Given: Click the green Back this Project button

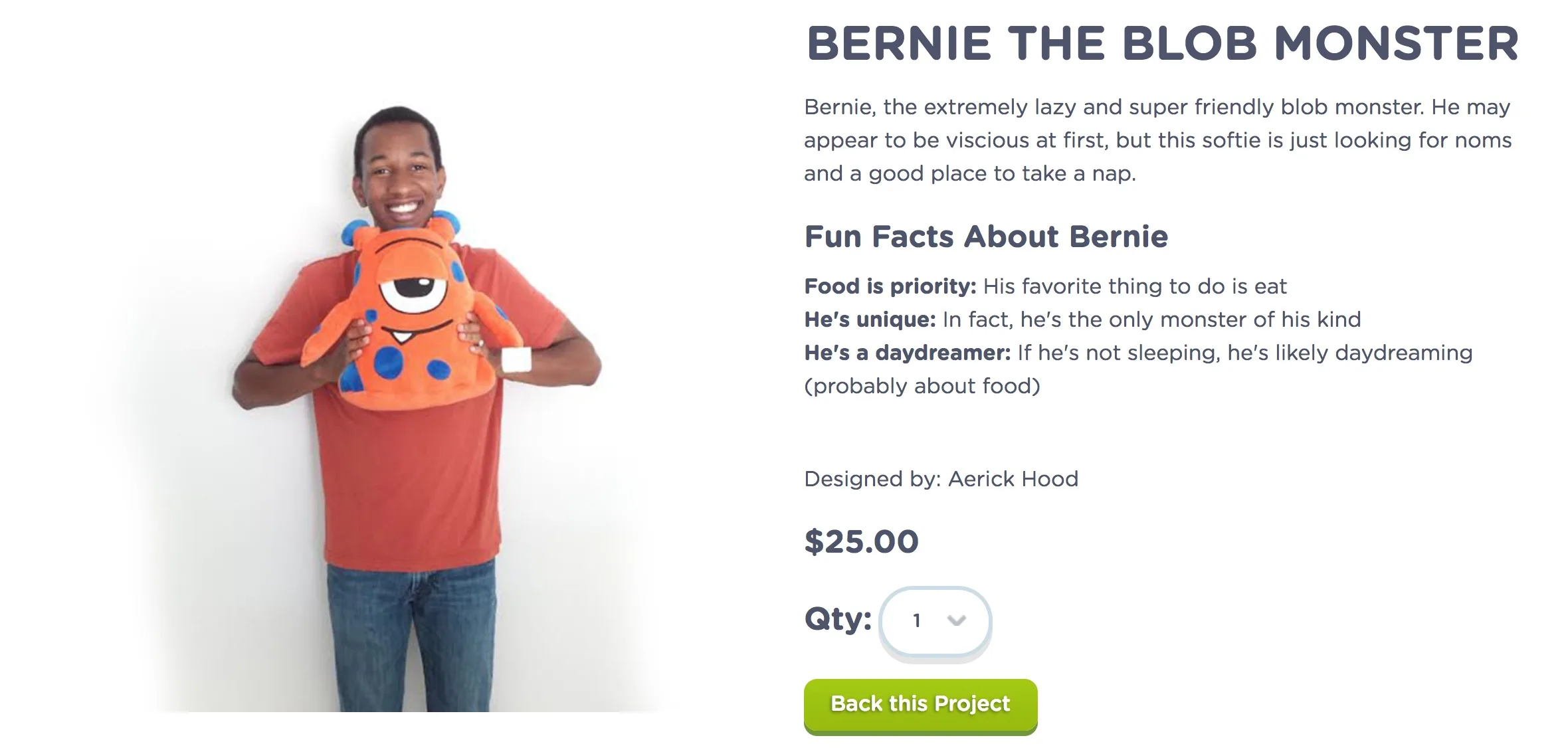Looking at the screenshot, I should pos(920,705).
